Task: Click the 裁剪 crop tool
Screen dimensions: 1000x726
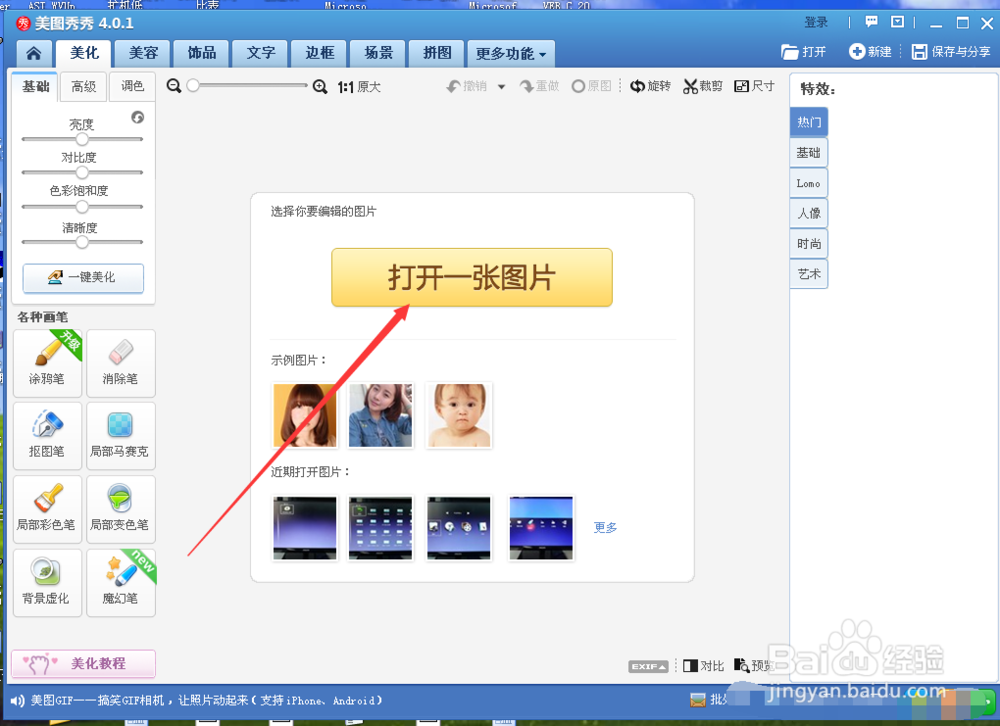Action: 701,86
